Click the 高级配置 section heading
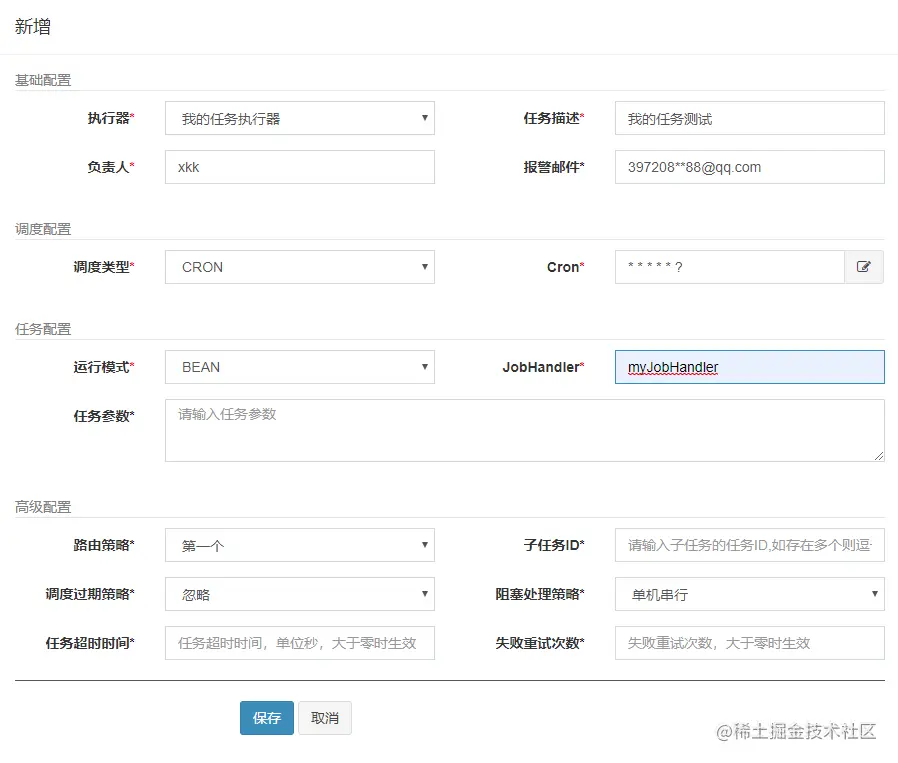The width and height of the screenshot is (898, 763). [x=43, y=507]
